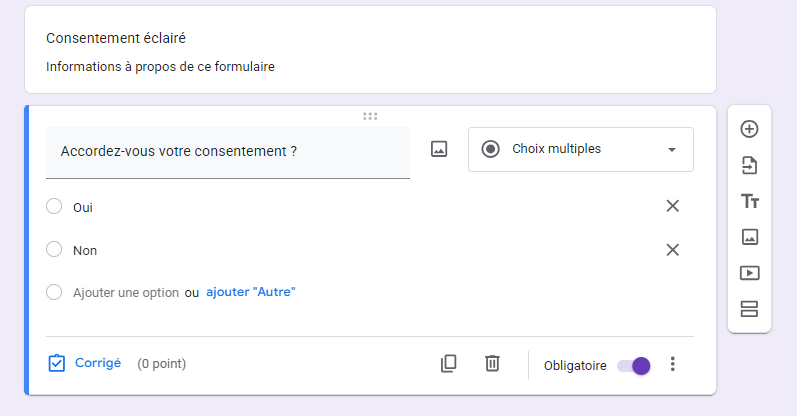Open the Choix multiples type dropdown
797x416 pixels.
pos(580,149)
